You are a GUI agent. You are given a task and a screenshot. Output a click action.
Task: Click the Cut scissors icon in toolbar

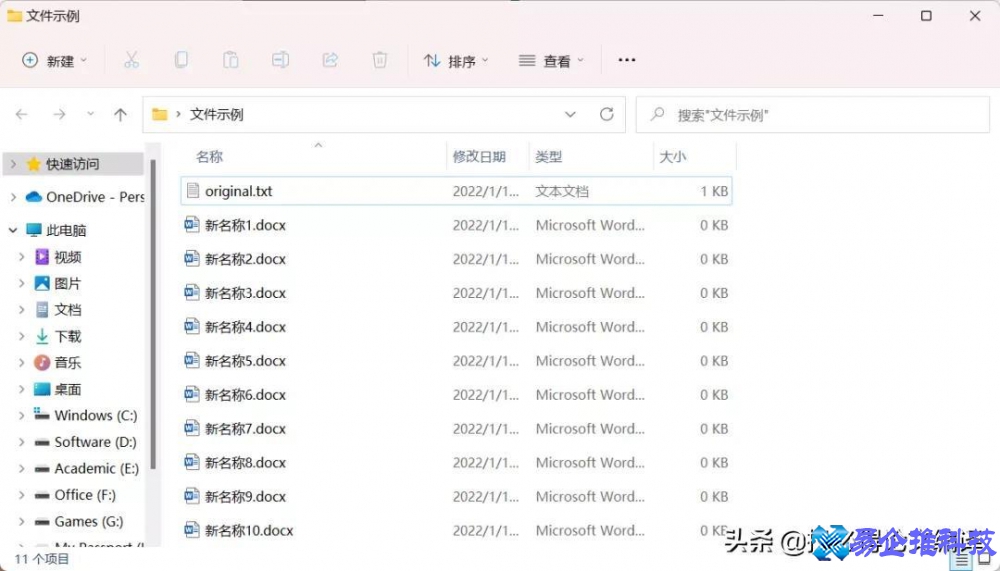coord(131,60)
